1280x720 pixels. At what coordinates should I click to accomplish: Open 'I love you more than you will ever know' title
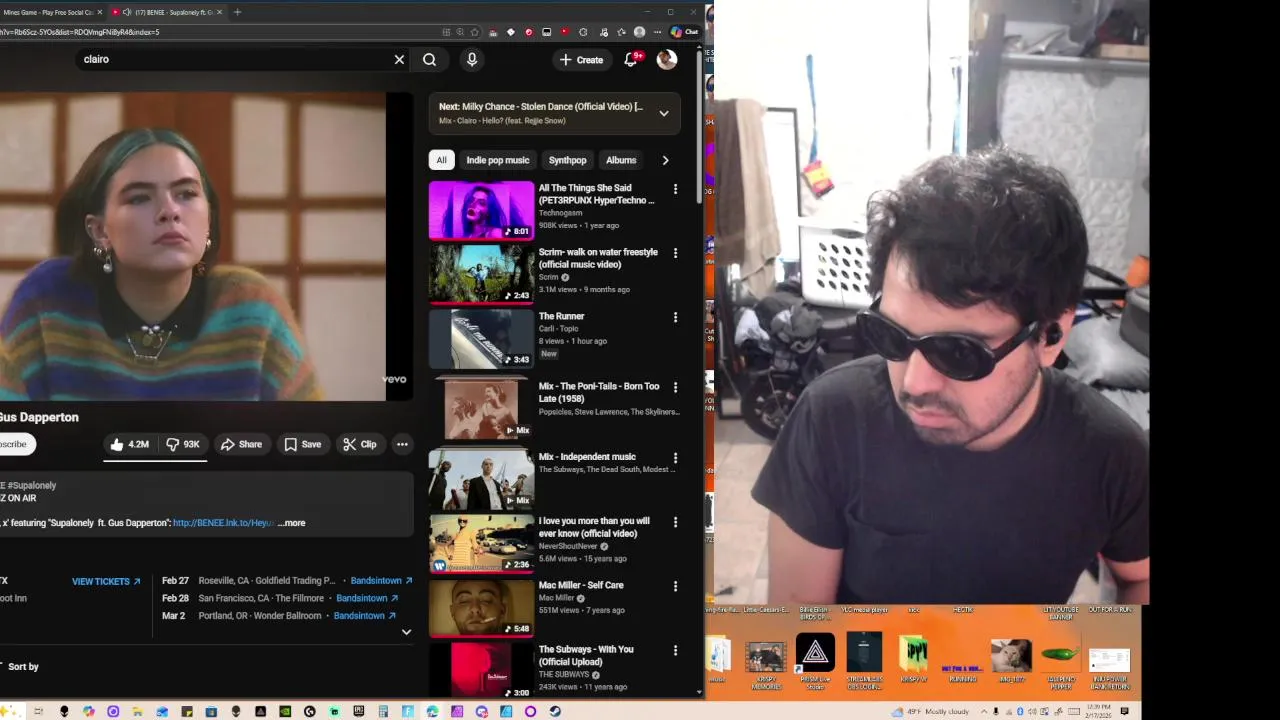coord(594,527)
